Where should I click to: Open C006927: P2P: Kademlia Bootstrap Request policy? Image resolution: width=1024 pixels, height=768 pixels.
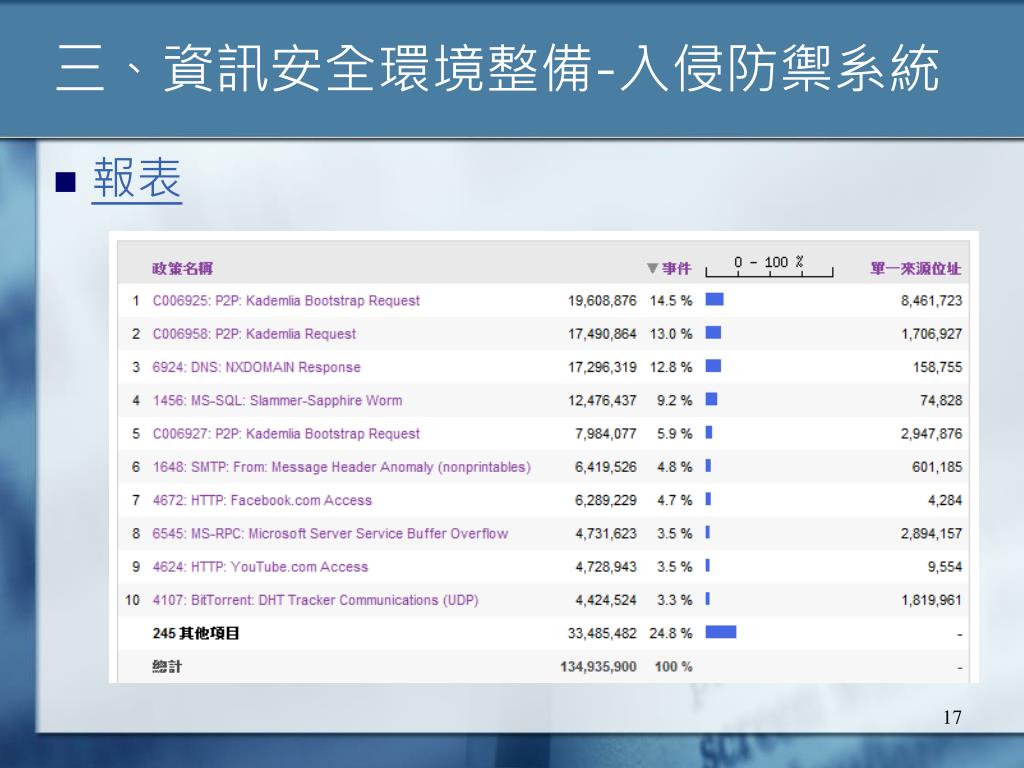[286, 434]
